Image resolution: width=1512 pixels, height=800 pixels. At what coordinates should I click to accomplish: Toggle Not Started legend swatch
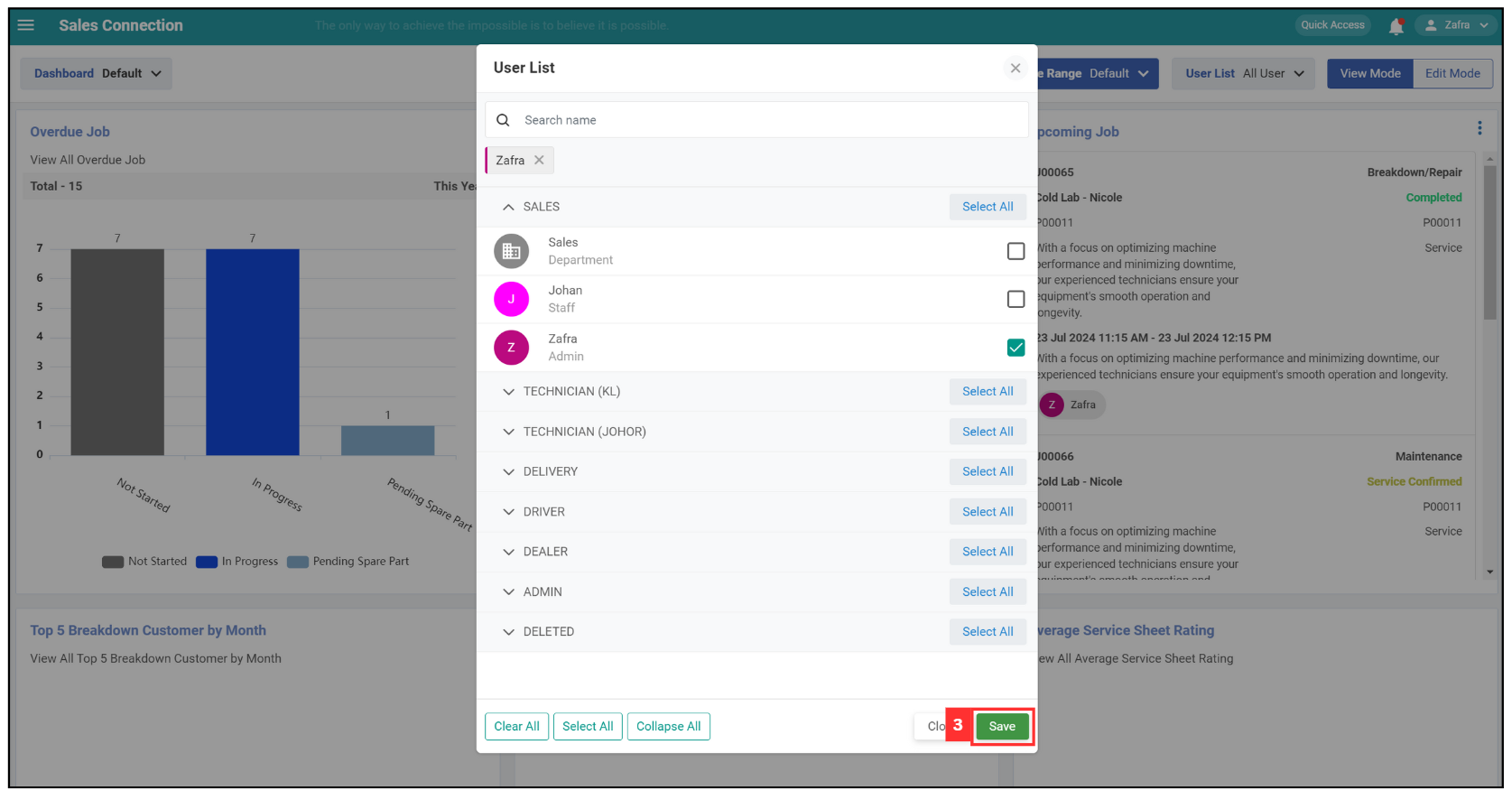pyautogui.click(x=113, y=562)
